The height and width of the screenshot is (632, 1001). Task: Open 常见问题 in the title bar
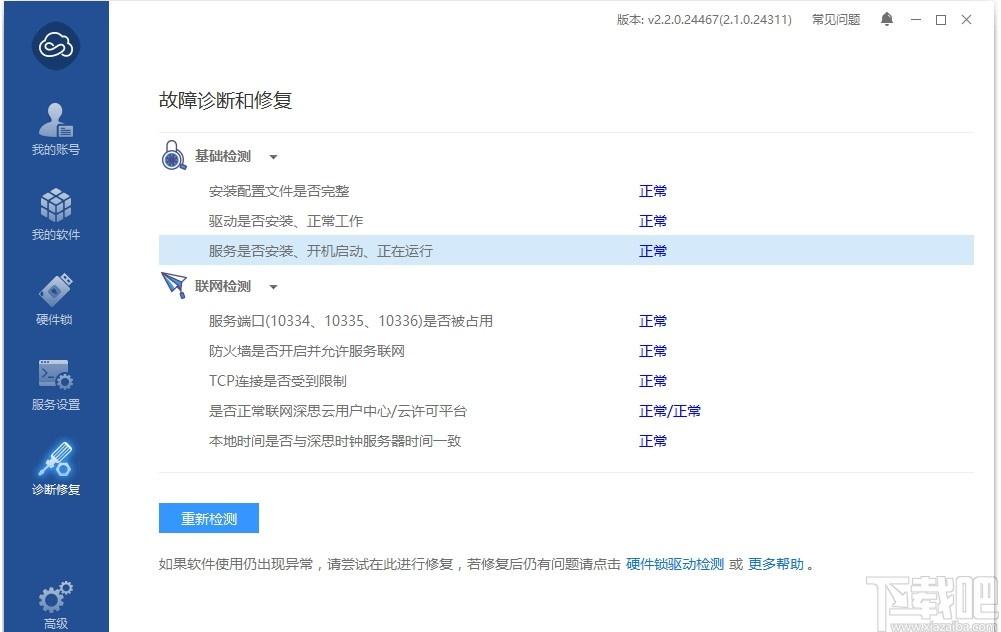836,20
